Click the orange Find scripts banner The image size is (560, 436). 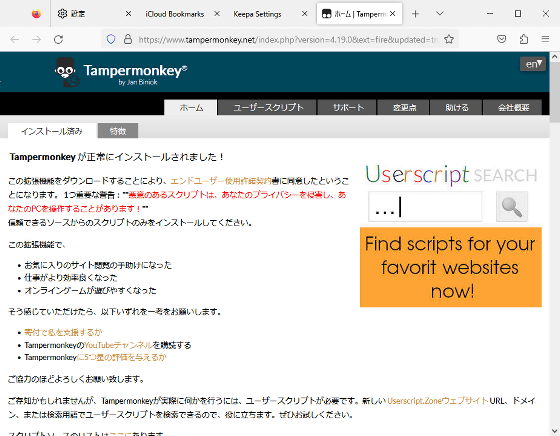451,267
